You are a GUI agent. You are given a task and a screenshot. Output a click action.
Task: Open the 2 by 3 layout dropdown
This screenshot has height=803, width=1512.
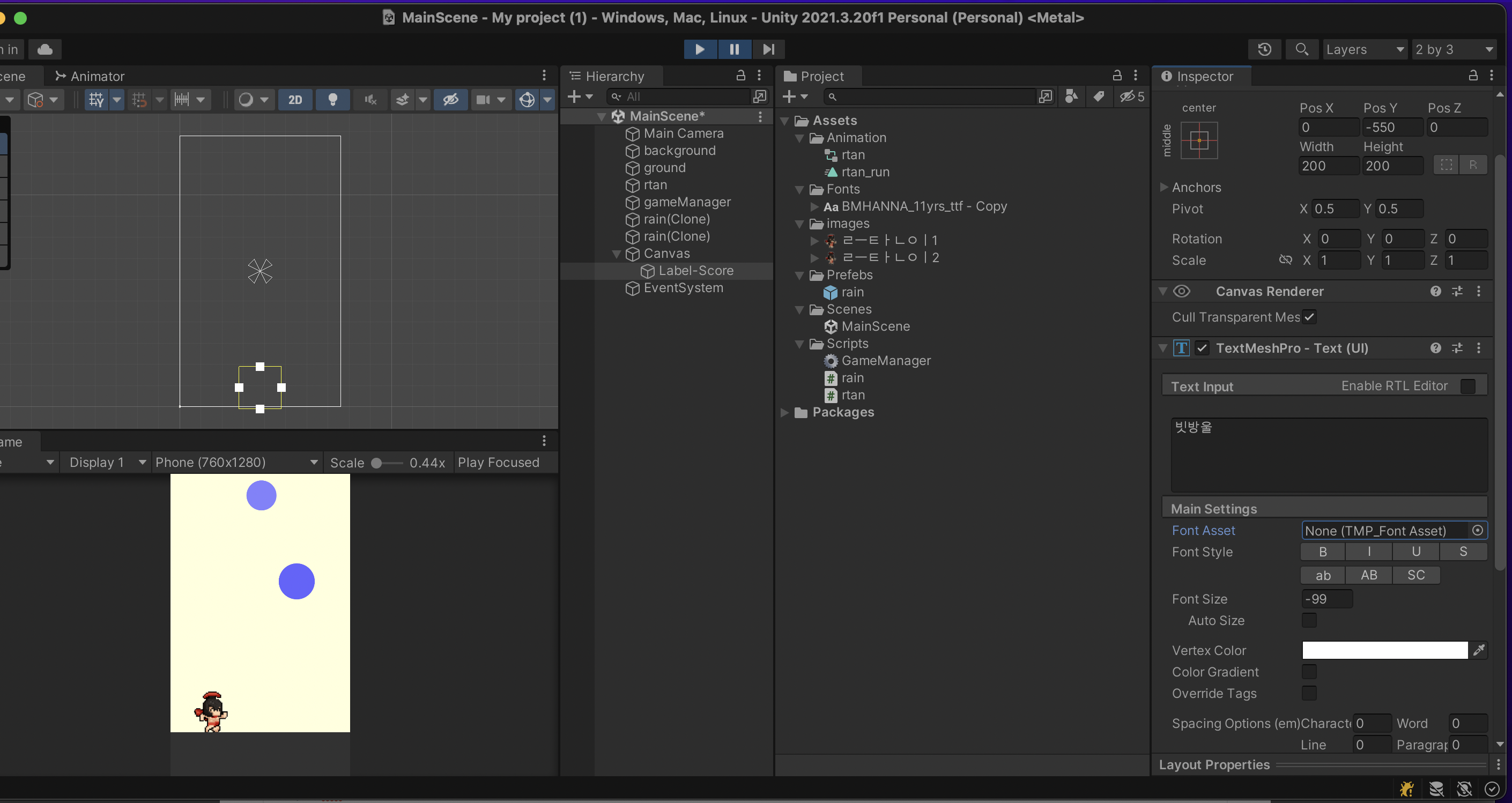(x=1454, y=49)
